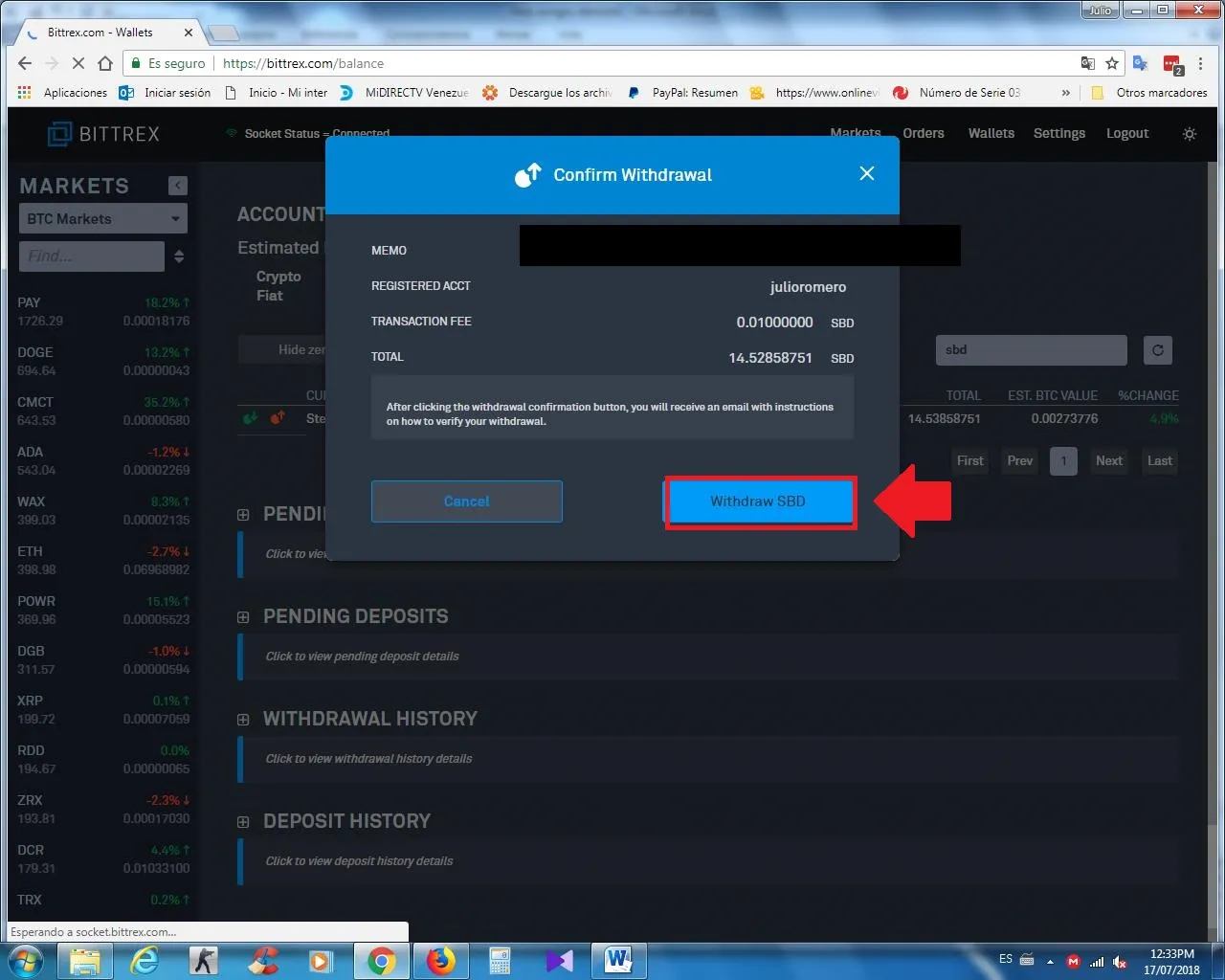The height and width of the screenshot is (980, 1225).
Task: Select the ADA market row
Action: pyautogui.click(x=103, y=461)
